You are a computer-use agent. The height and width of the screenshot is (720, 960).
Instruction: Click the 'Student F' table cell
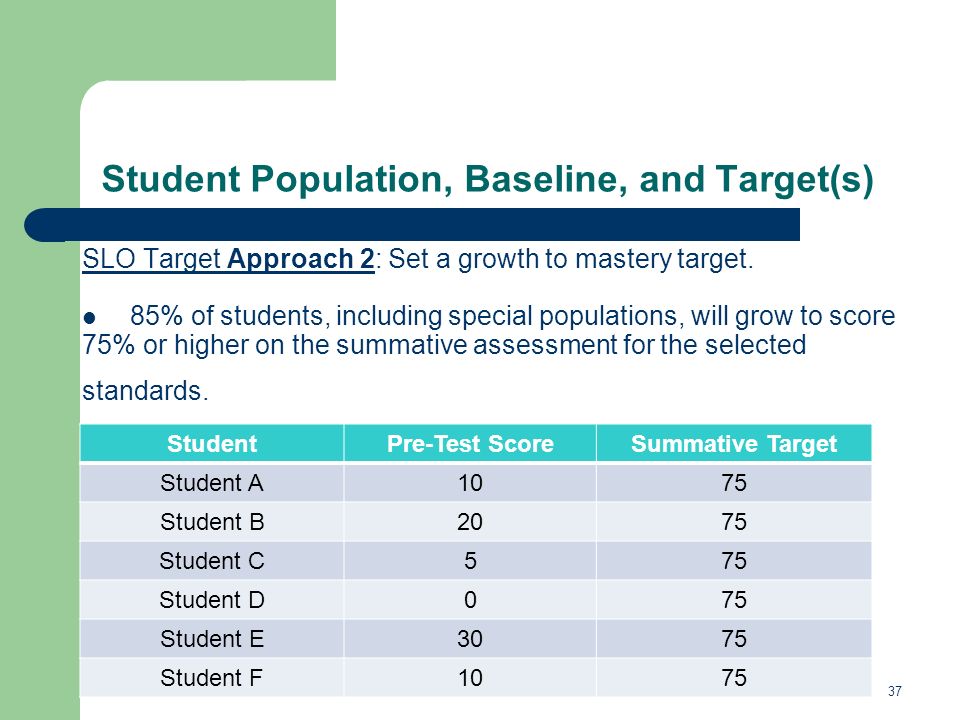[x=212, y=678]
